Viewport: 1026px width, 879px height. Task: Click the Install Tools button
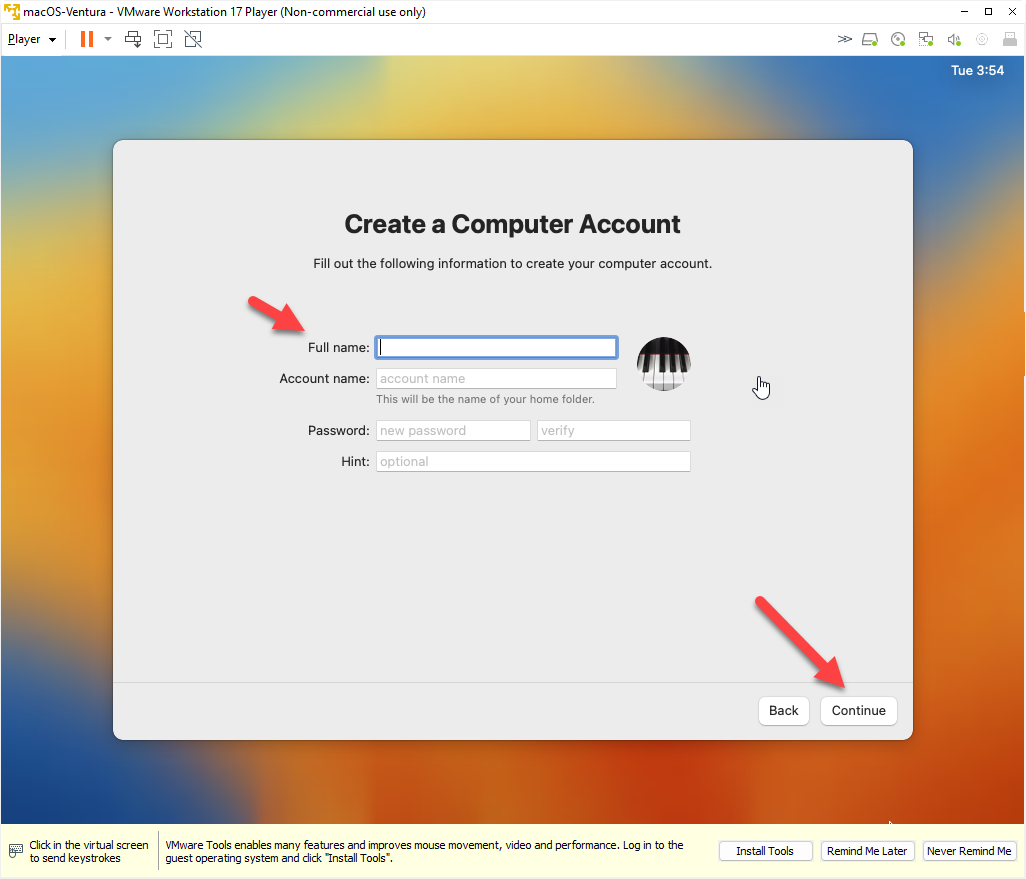(765, 851)
